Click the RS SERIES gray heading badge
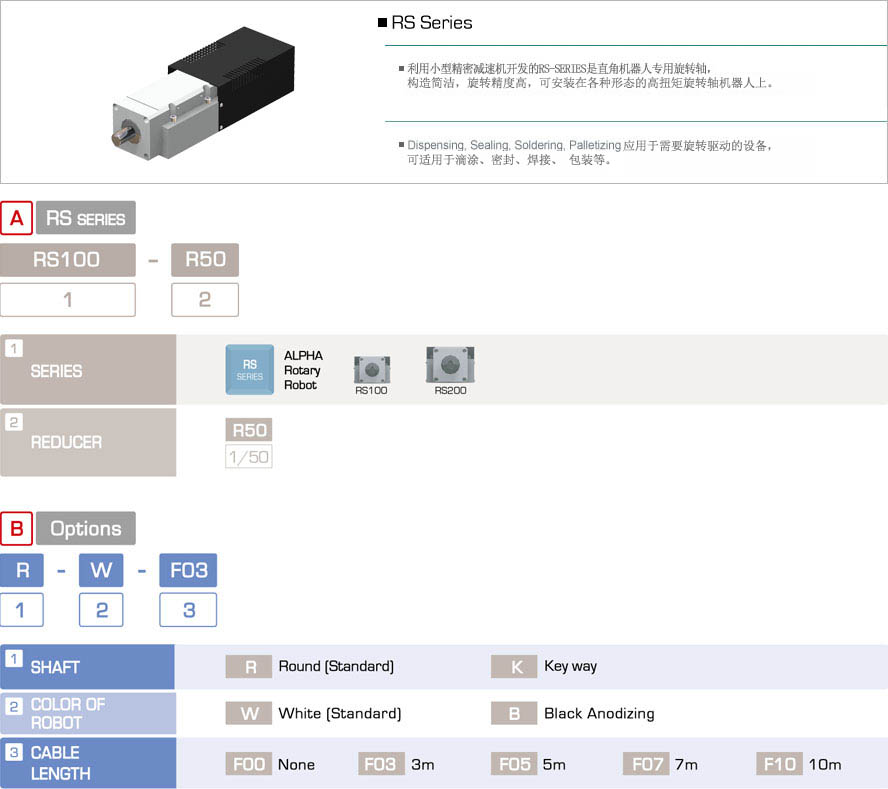 click(x=86, y=218)
